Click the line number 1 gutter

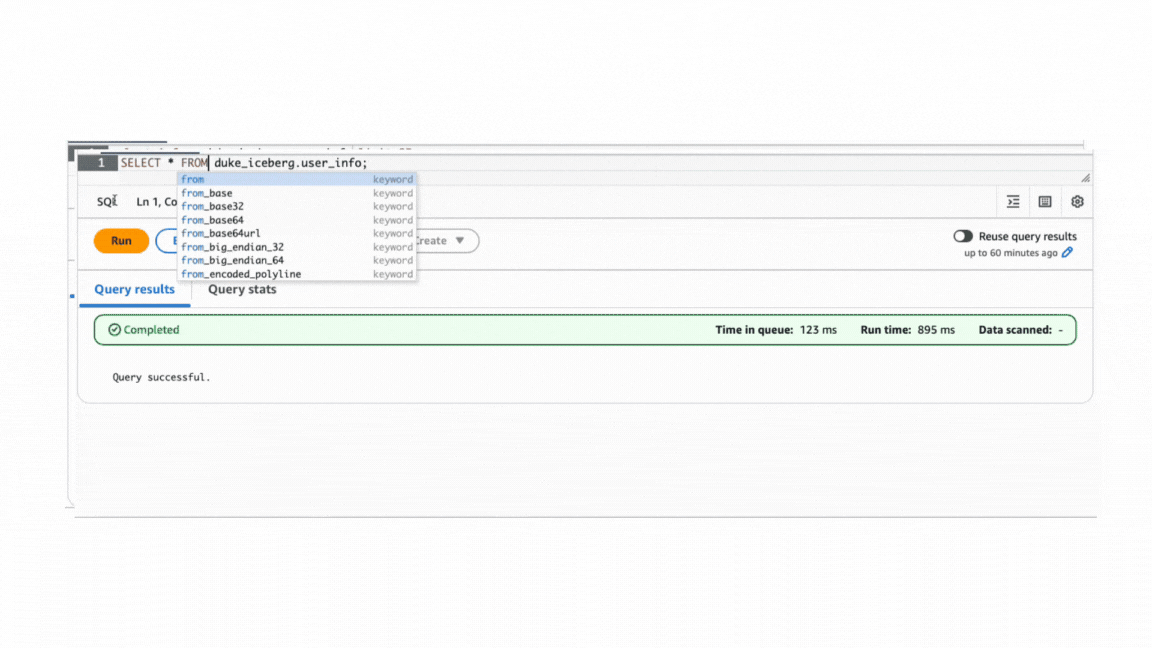(98, 163)
